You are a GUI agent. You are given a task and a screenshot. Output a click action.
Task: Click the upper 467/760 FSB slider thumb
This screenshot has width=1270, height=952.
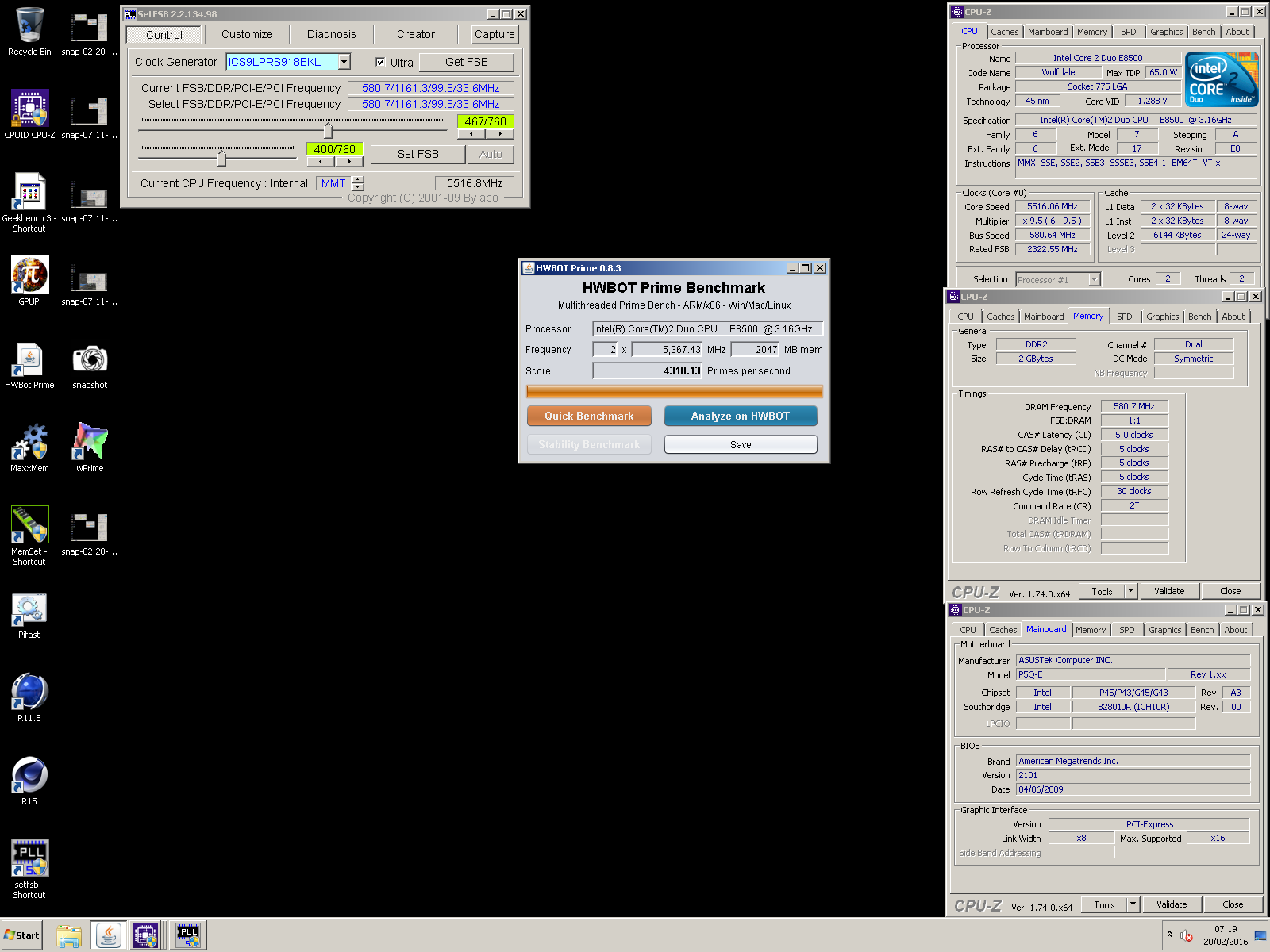pos(328,130)
